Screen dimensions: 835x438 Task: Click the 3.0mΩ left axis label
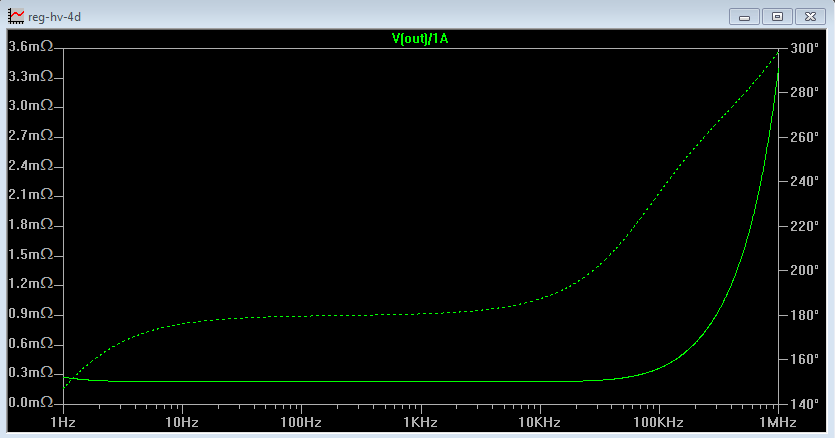(31, 106)
